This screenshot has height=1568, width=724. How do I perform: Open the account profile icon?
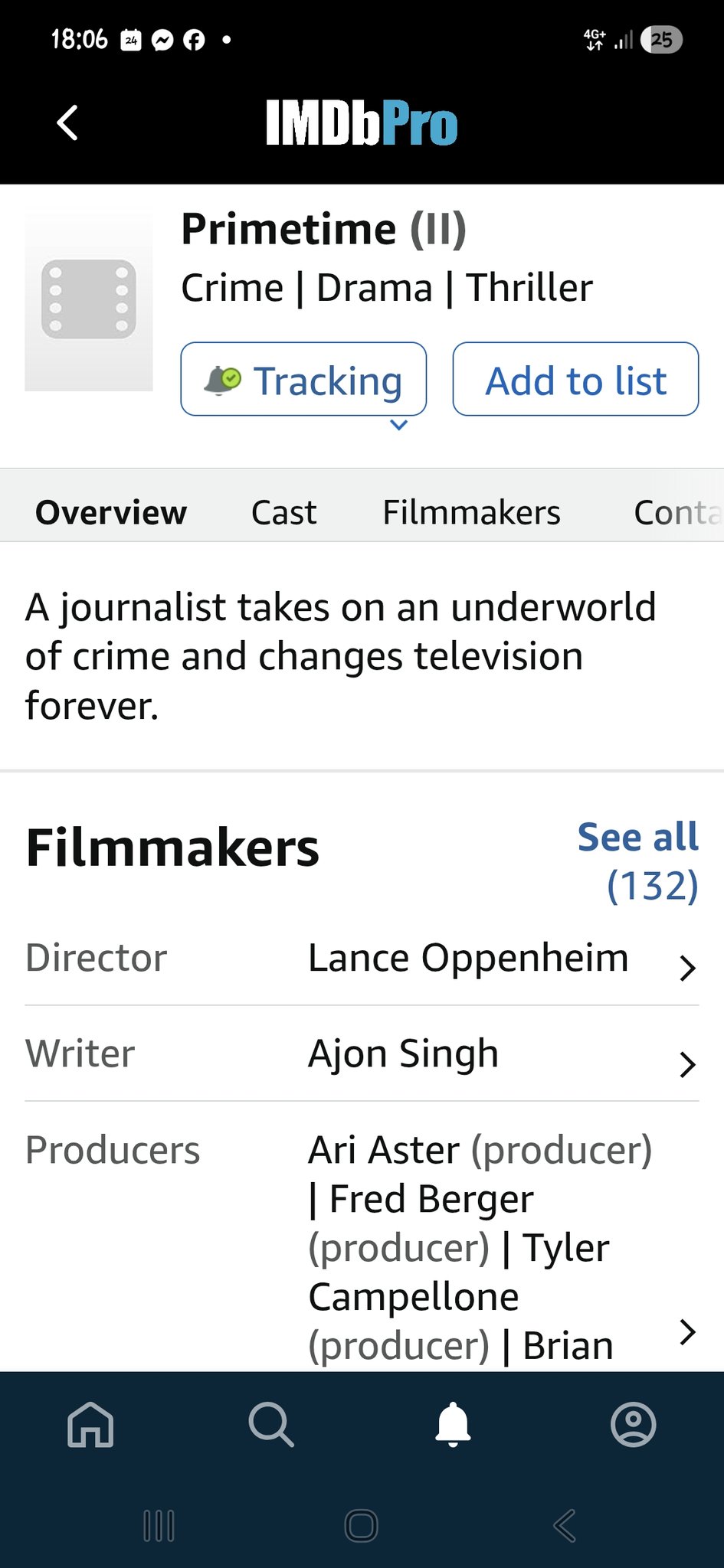click(634, 1424)
